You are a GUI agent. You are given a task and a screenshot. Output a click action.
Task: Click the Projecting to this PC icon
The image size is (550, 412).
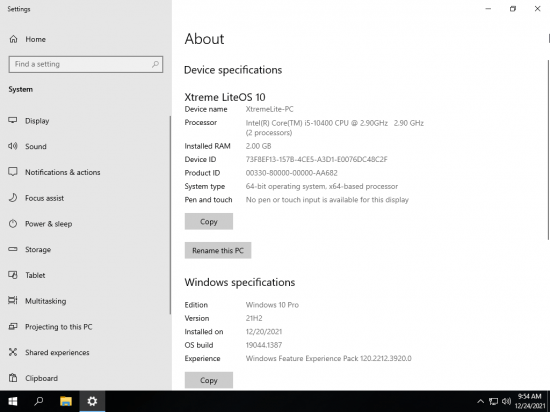coord(13,326)
